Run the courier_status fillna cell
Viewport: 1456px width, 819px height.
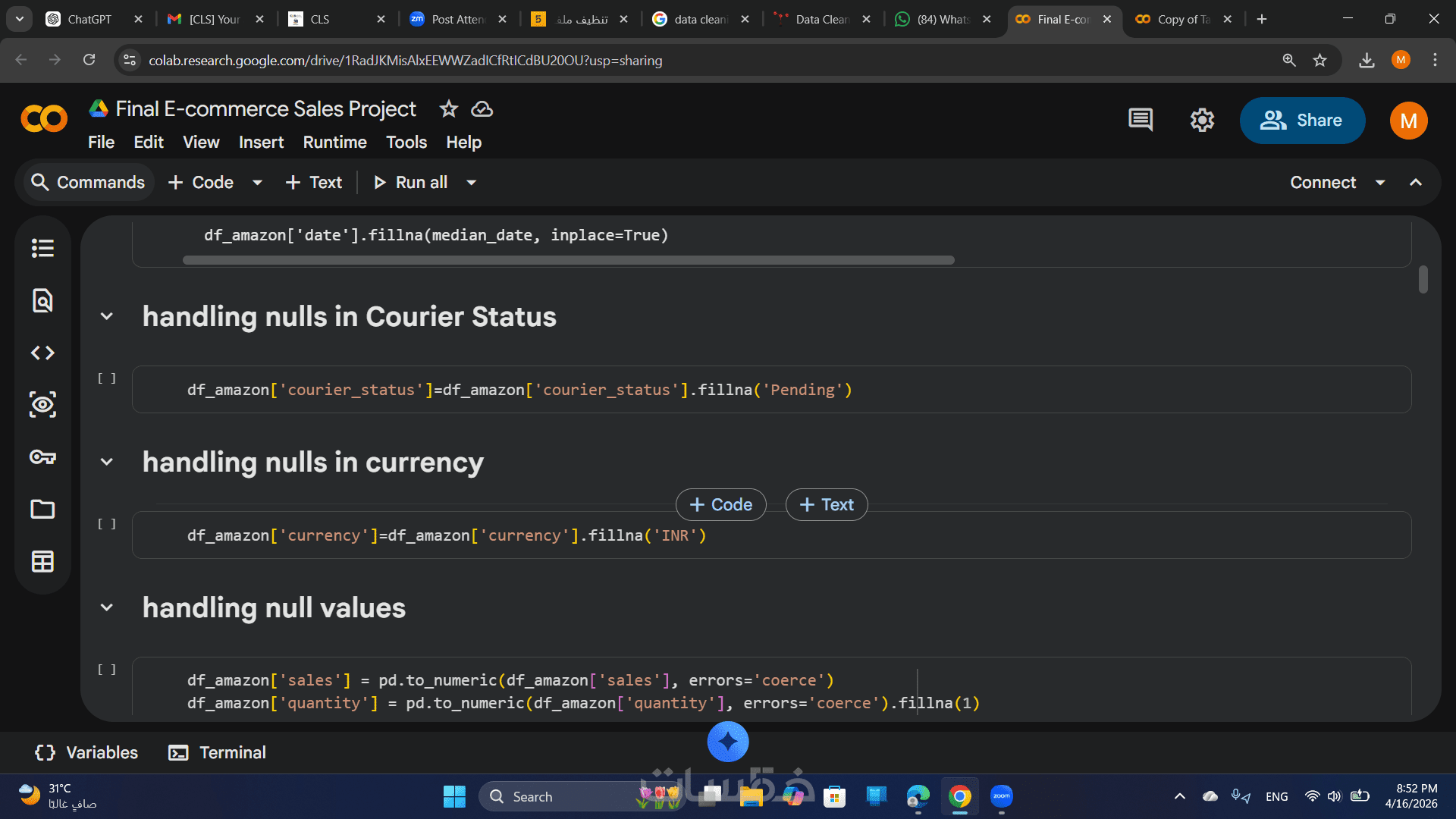coord(107,378)
